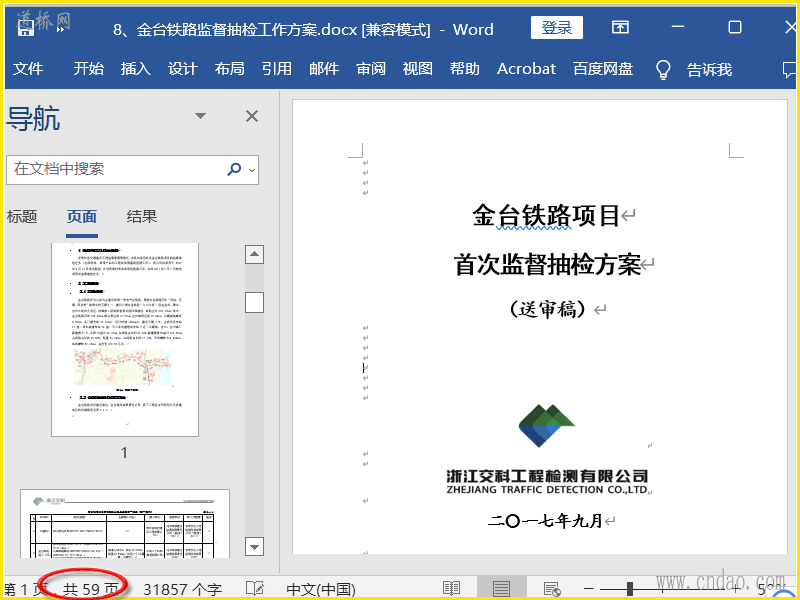The height and width of the screenshot is (600, 800).
Task: Expand quick access toolbar customize arrow
Action: click(x=61, y=30)
